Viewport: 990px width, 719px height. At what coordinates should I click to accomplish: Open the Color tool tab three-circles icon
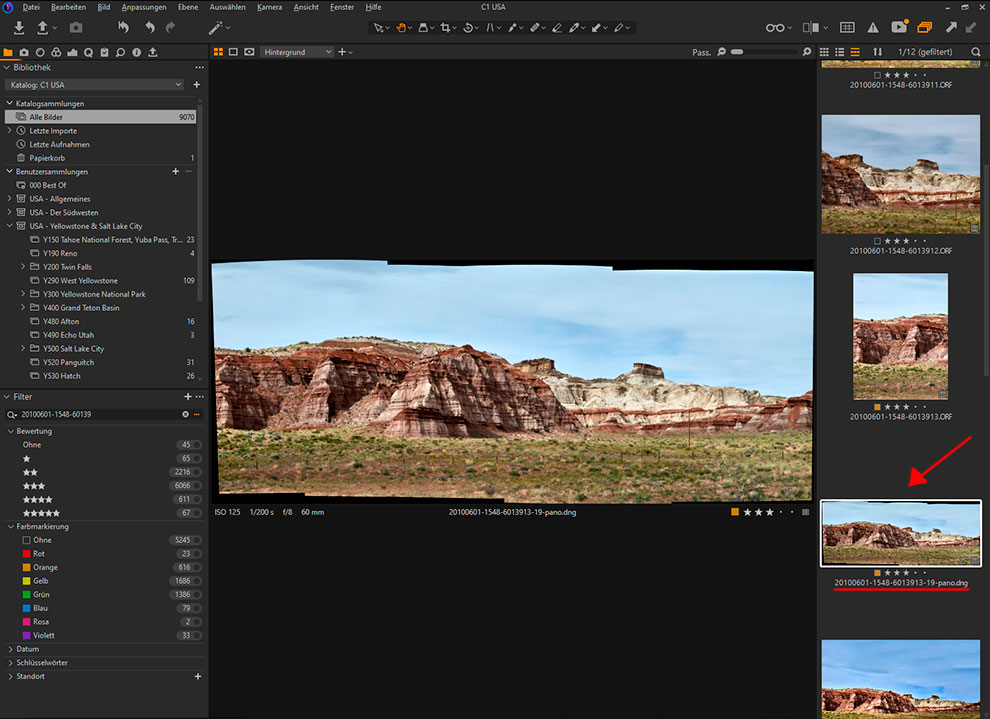[x=56, y=52]
